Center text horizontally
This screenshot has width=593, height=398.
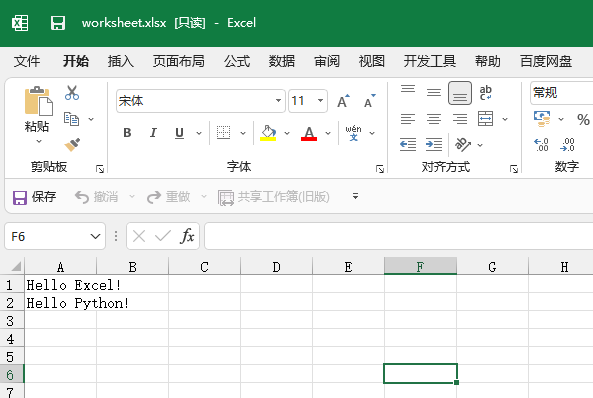point(434,119)
